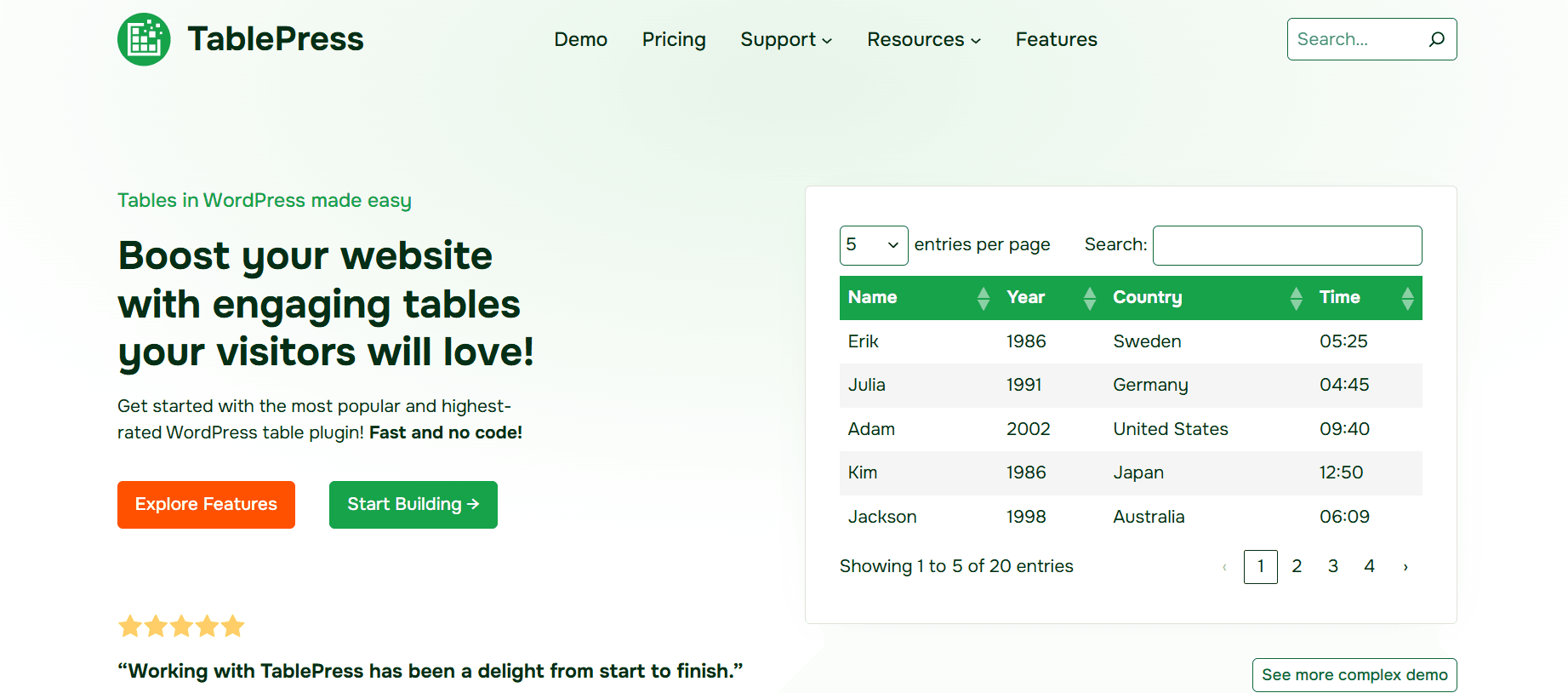Click the Adam name cell
Viewport: 1568px width, 693px height.
click(x=919, y=429)
